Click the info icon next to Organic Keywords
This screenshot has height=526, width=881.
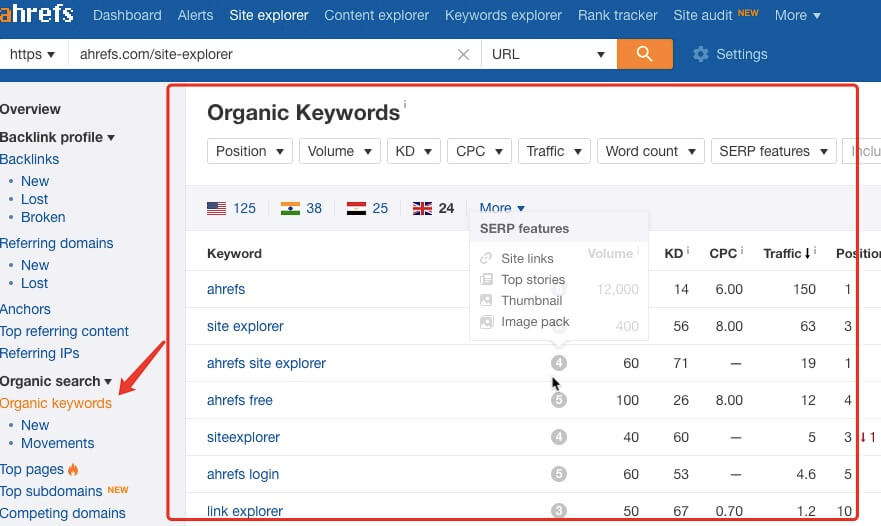tap(405, 105)
